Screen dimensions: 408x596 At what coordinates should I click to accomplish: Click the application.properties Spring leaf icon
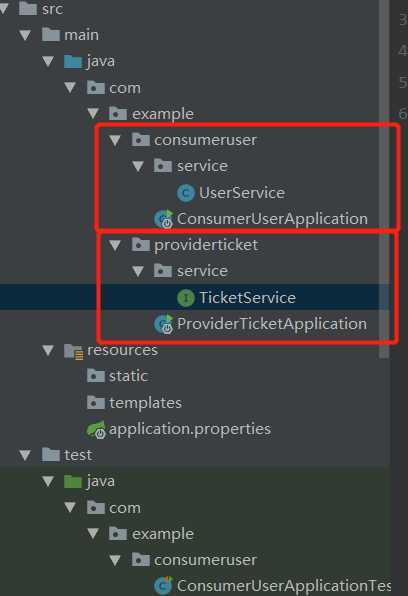(96, 430)
